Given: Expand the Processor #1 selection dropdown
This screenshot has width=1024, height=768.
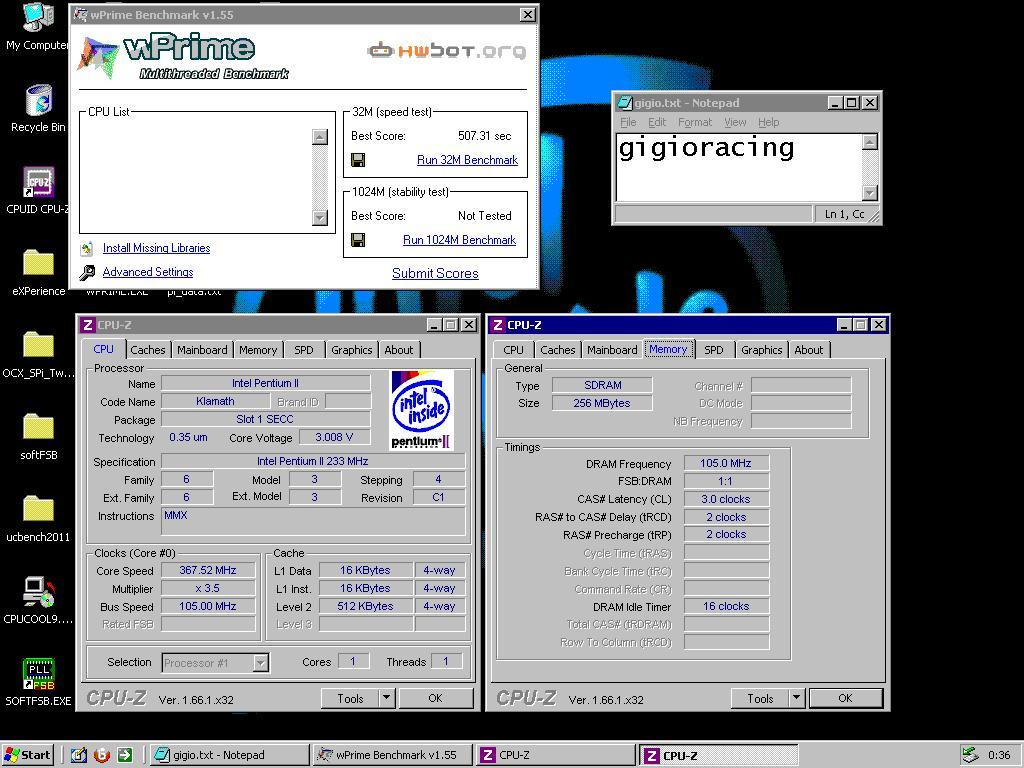Looking at the screenshot, I should point(261,664).
